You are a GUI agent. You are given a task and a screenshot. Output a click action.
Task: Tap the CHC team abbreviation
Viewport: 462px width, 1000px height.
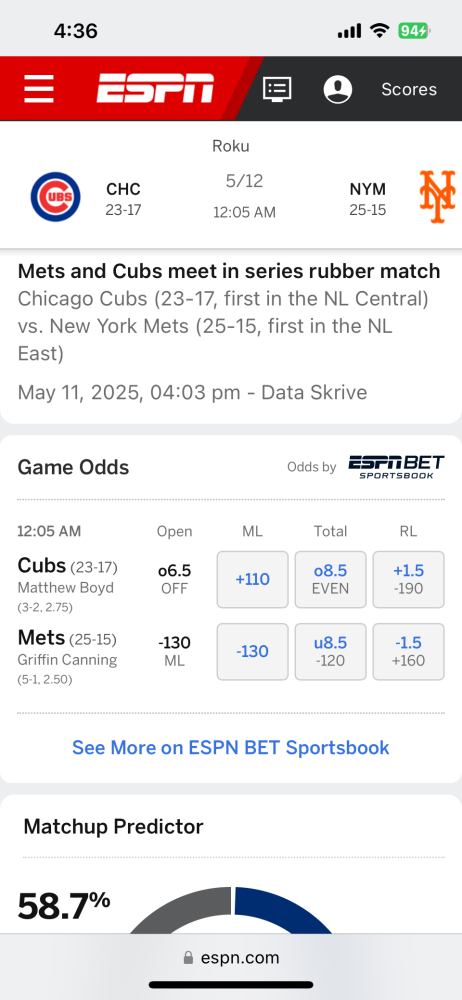pos(123,189)
